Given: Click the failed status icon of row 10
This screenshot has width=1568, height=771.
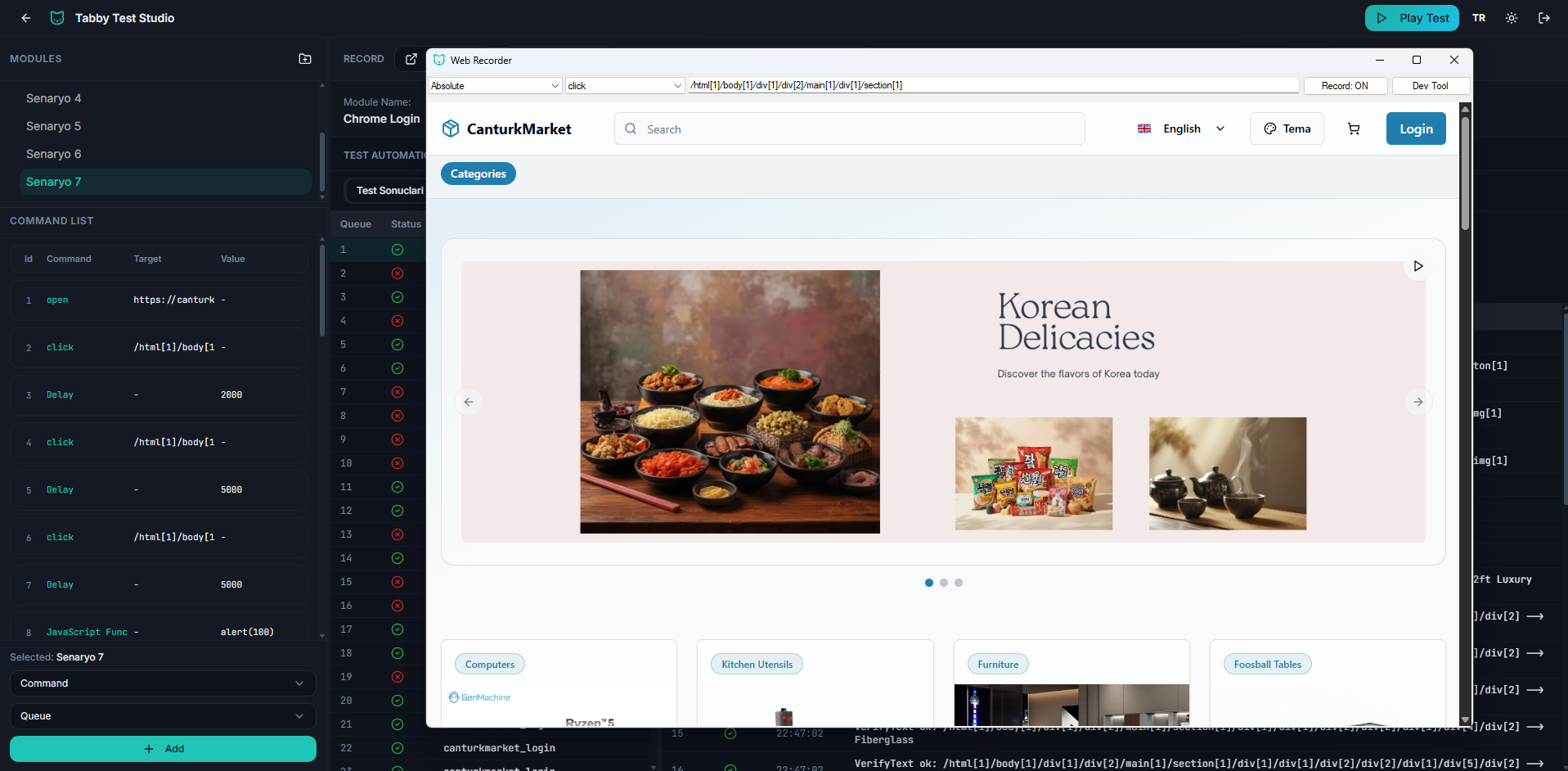Looking at the screenshot, I should click(398, 463).
